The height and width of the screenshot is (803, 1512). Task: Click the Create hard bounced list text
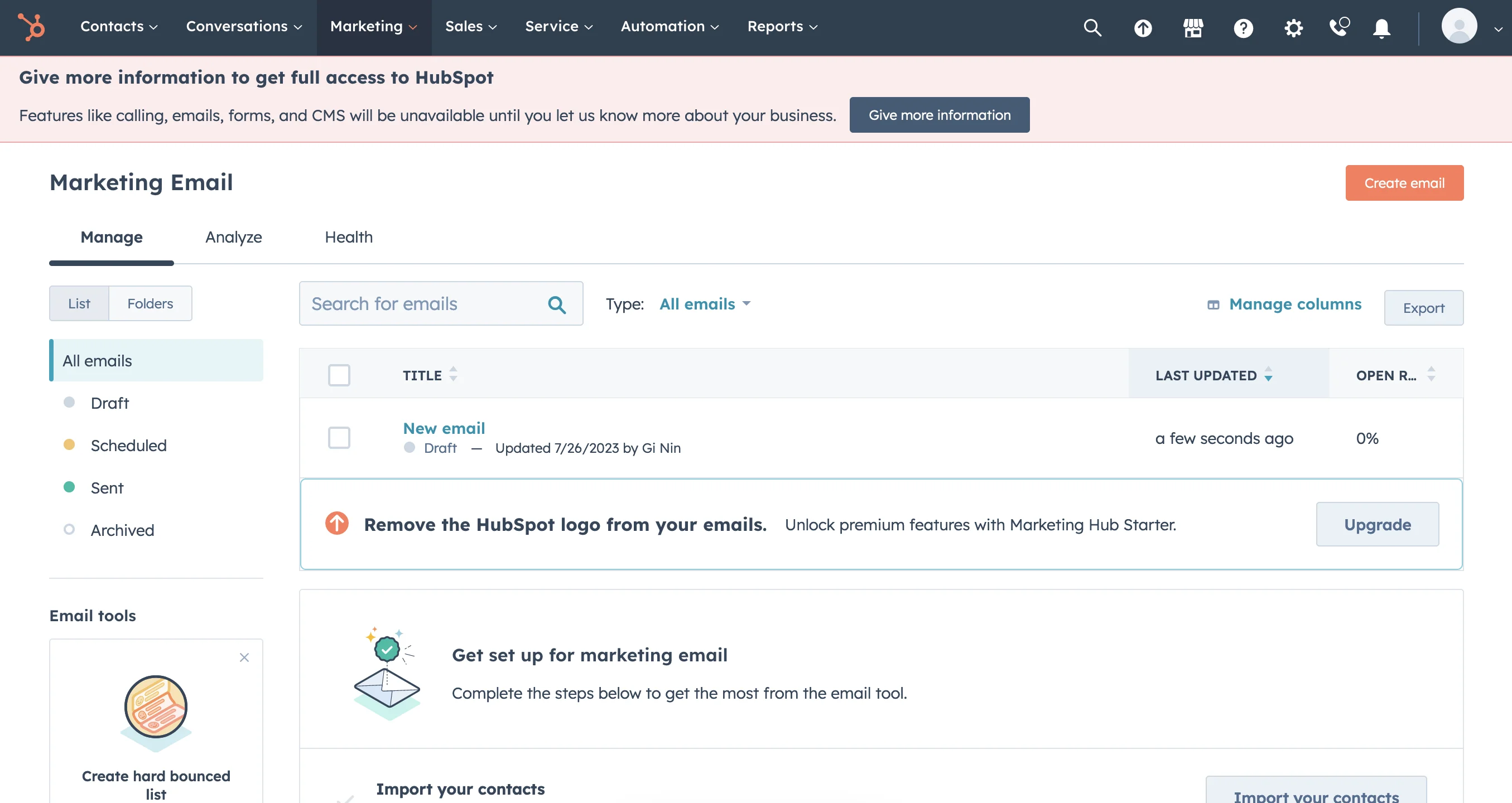coord(156,784)
